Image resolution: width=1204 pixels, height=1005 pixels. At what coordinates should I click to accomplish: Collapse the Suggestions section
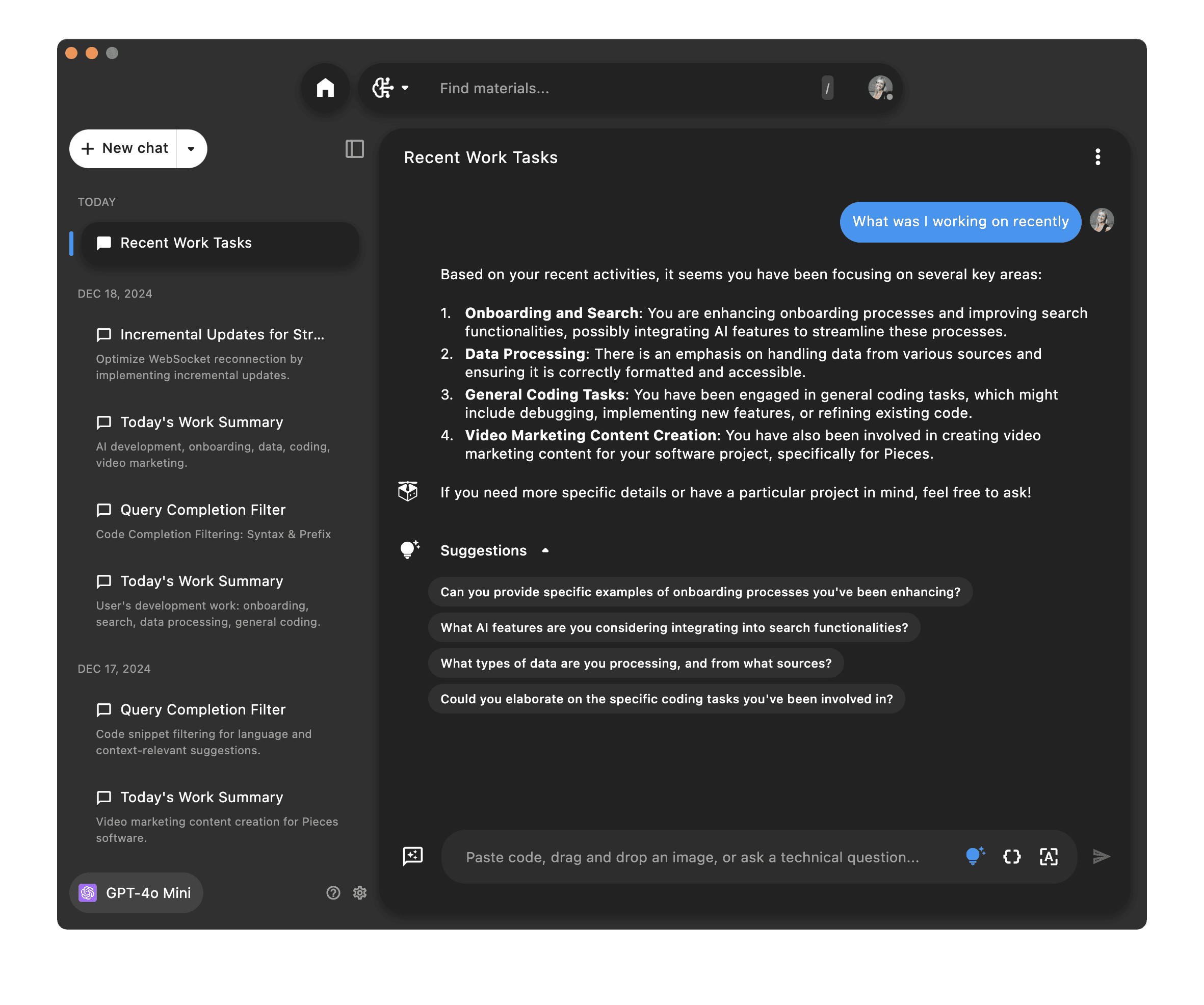click(545, 550)
